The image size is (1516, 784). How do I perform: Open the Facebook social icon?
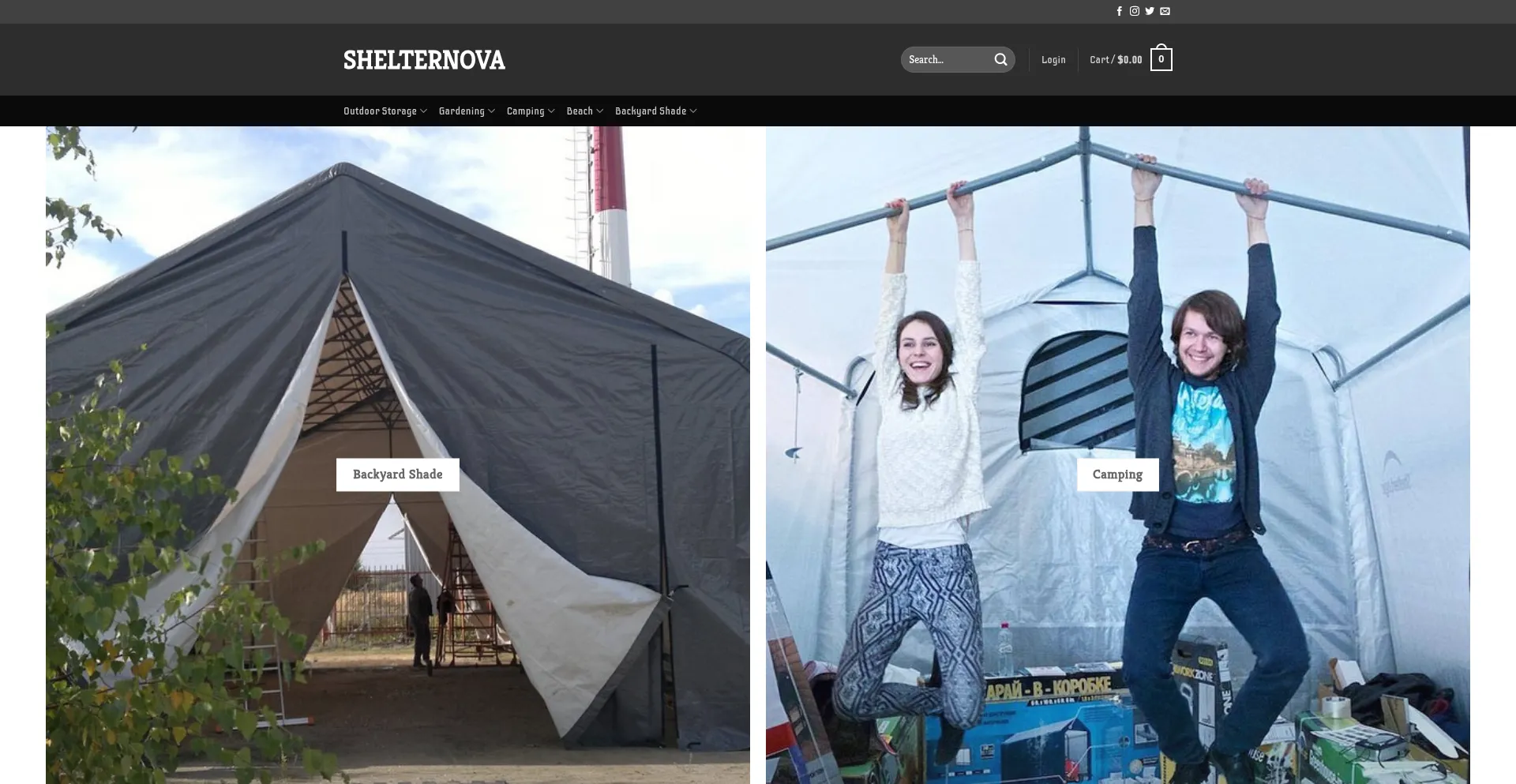[1119, 11]
